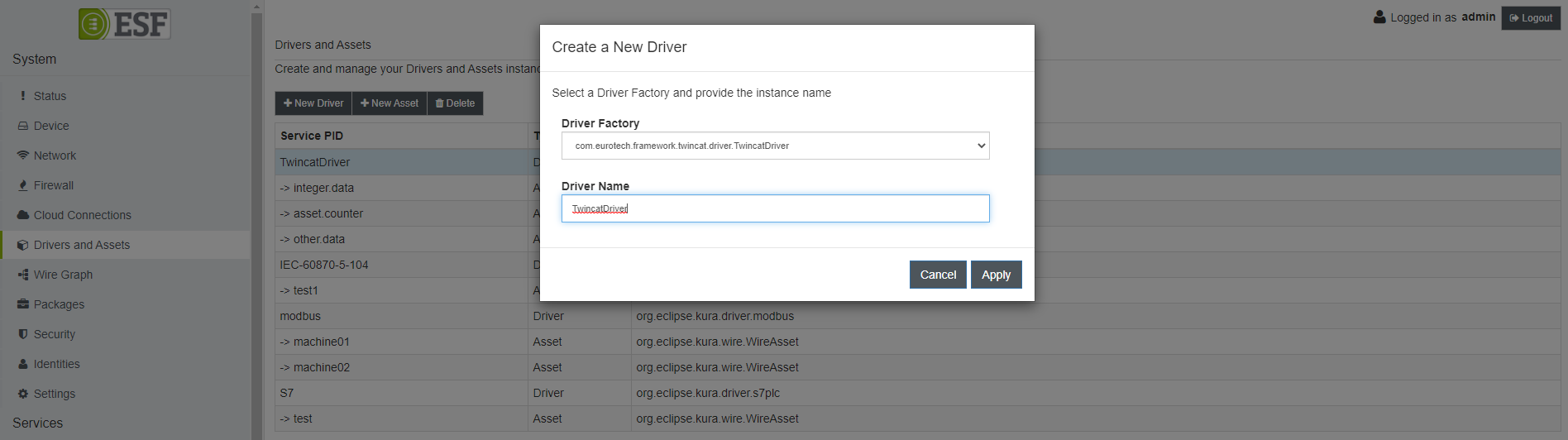Screen dimensions: 1568x440
Task: Log out using the Logout button
Action: [1531, 17]
